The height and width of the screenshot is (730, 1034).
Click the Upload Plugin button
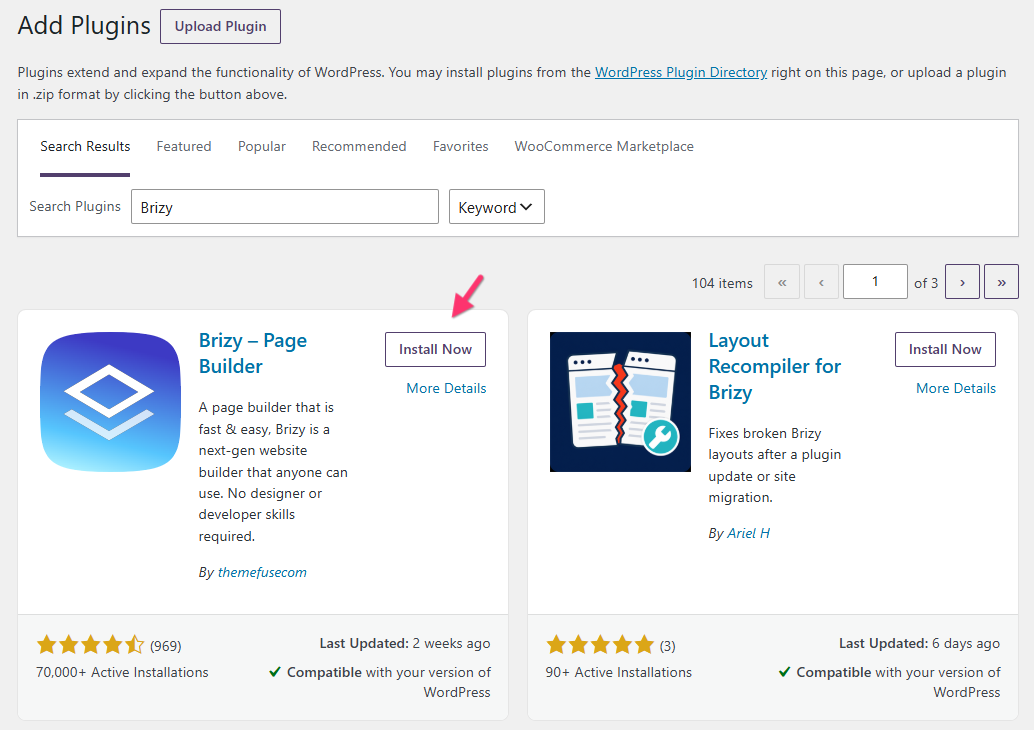click(220, 26)
